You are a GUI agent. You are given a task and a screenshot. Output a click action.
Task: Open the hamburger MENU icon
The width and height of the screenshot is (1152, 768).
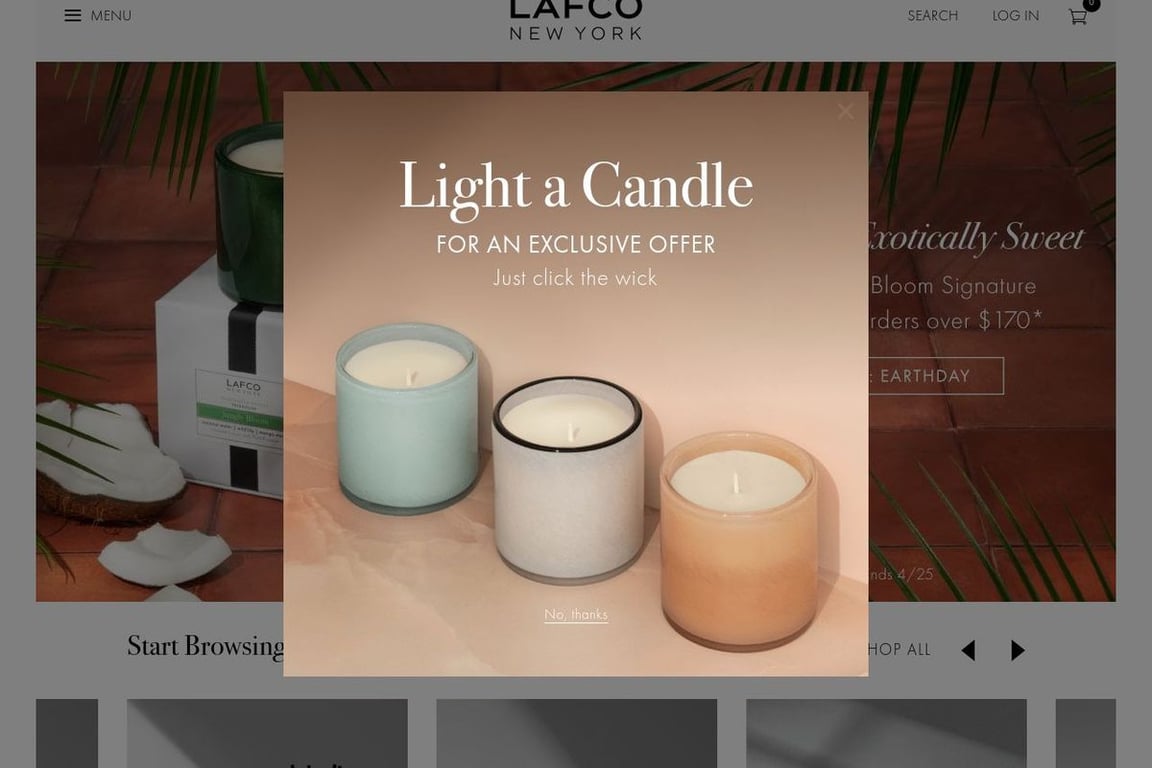tap(73, 15)
